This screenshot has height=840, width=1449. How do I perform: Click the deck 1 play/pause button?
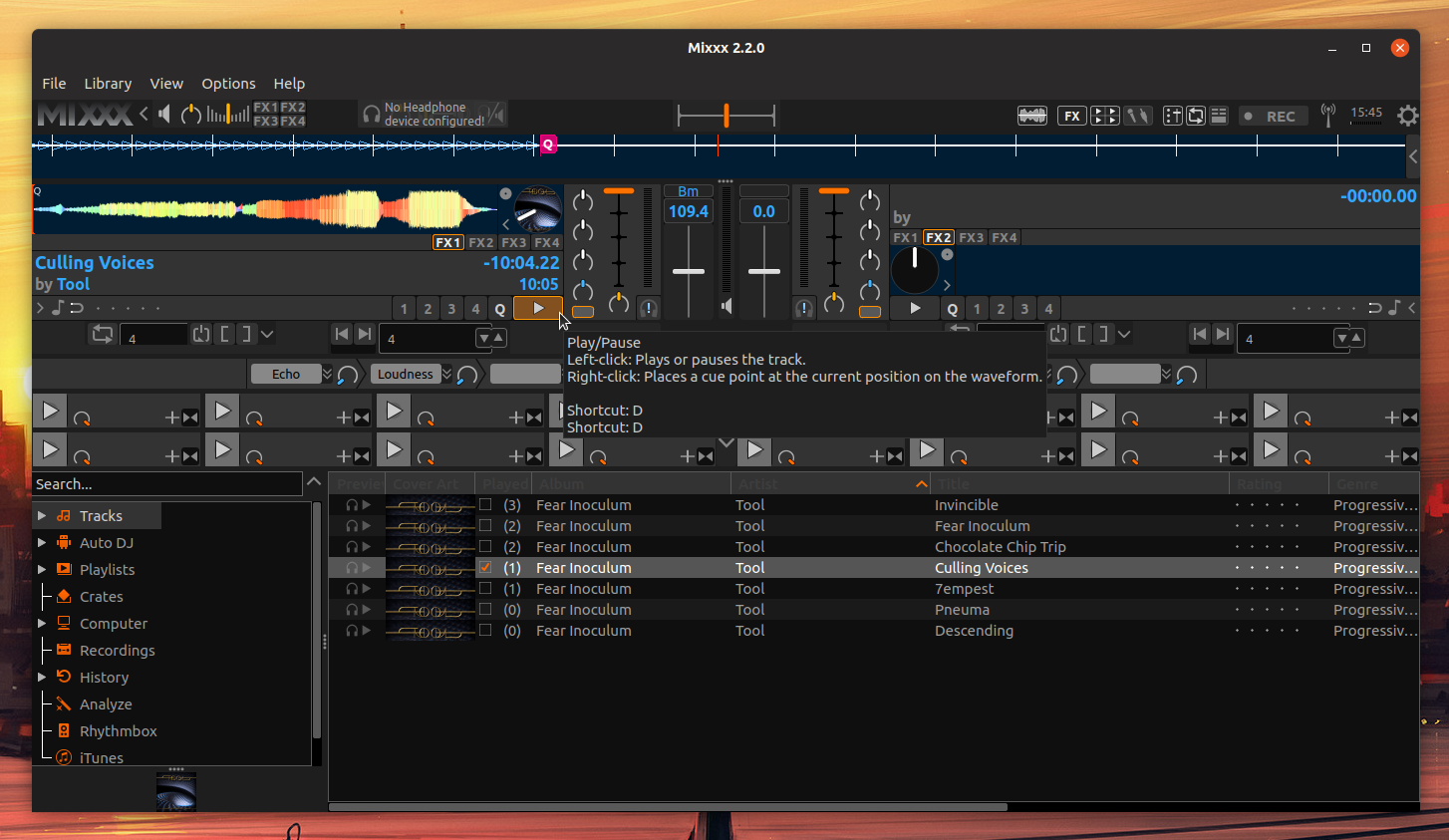(x=538, y=309)
